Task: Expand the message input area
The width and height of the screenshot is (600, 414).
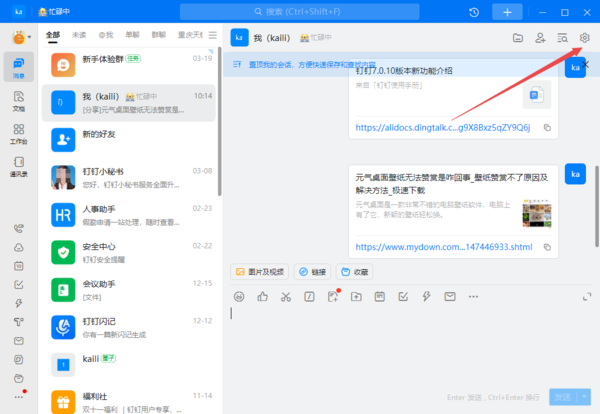Action: (x=585, y=296)
